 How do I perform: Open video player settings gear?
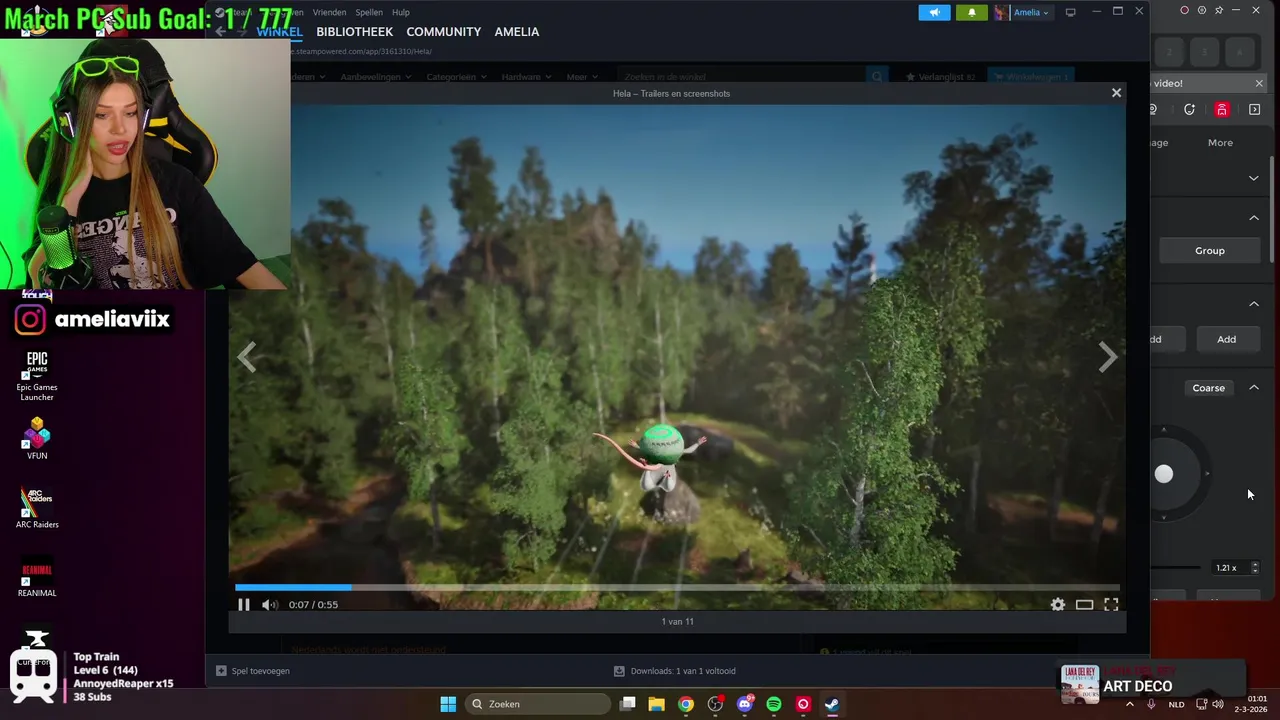(x=1057, y=604)
